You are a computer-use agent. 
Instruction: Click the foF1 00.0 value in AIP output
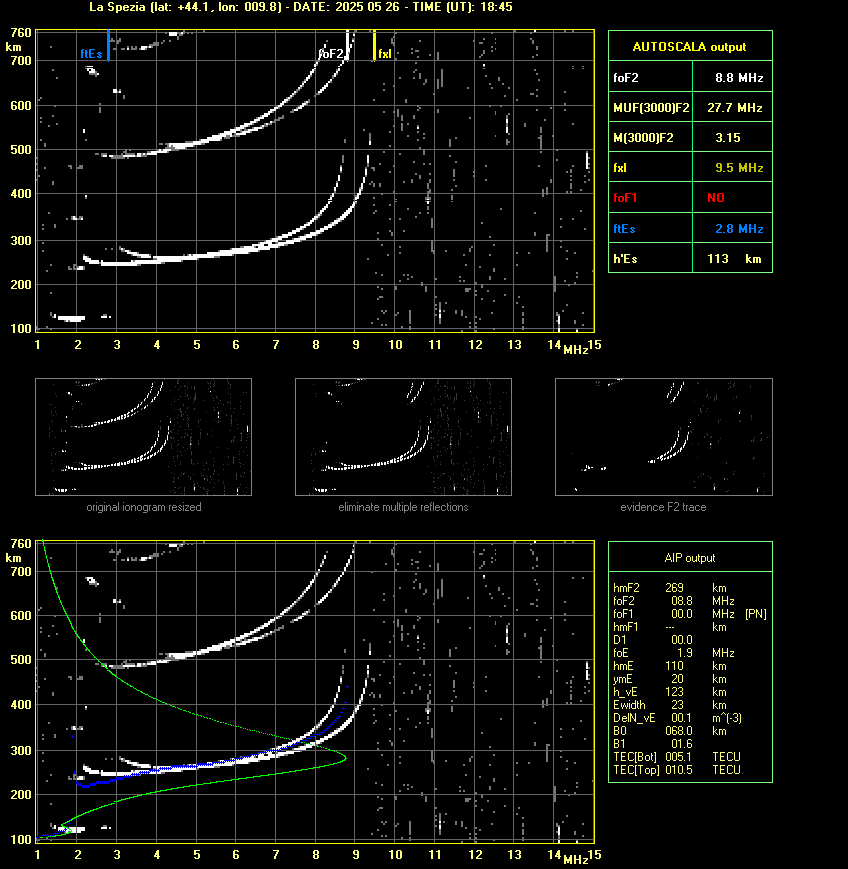(682, 614)
